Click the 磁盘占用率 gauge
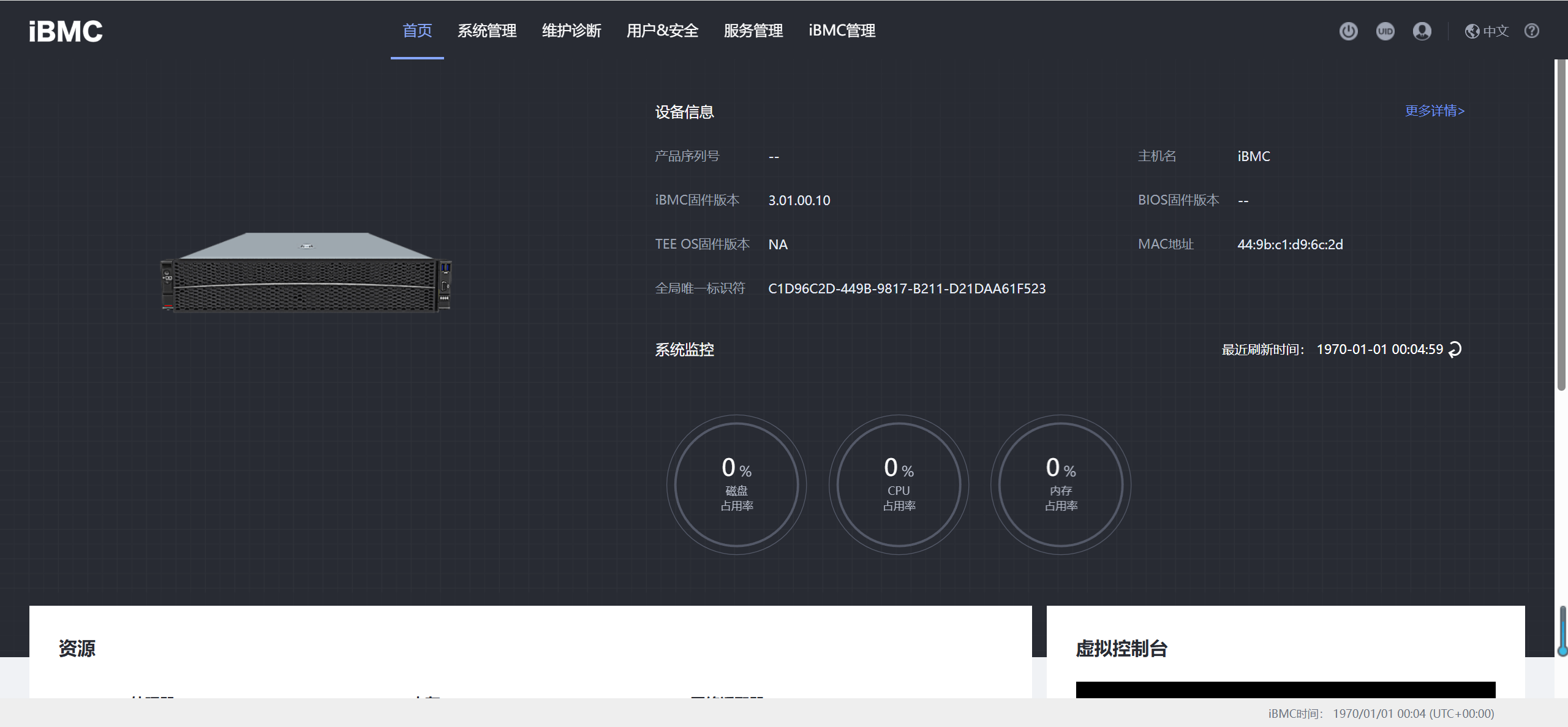 (736, 484)
